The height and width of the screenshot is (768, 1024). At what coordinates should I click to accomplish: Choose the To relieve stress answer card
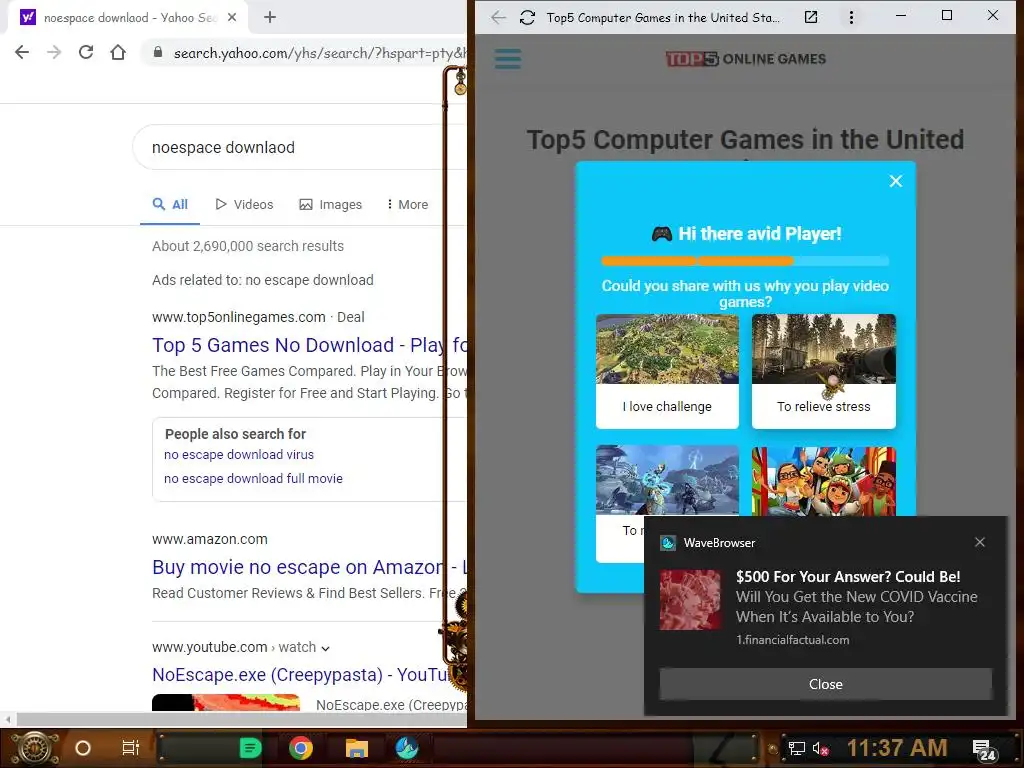click(x=824, y=371)
